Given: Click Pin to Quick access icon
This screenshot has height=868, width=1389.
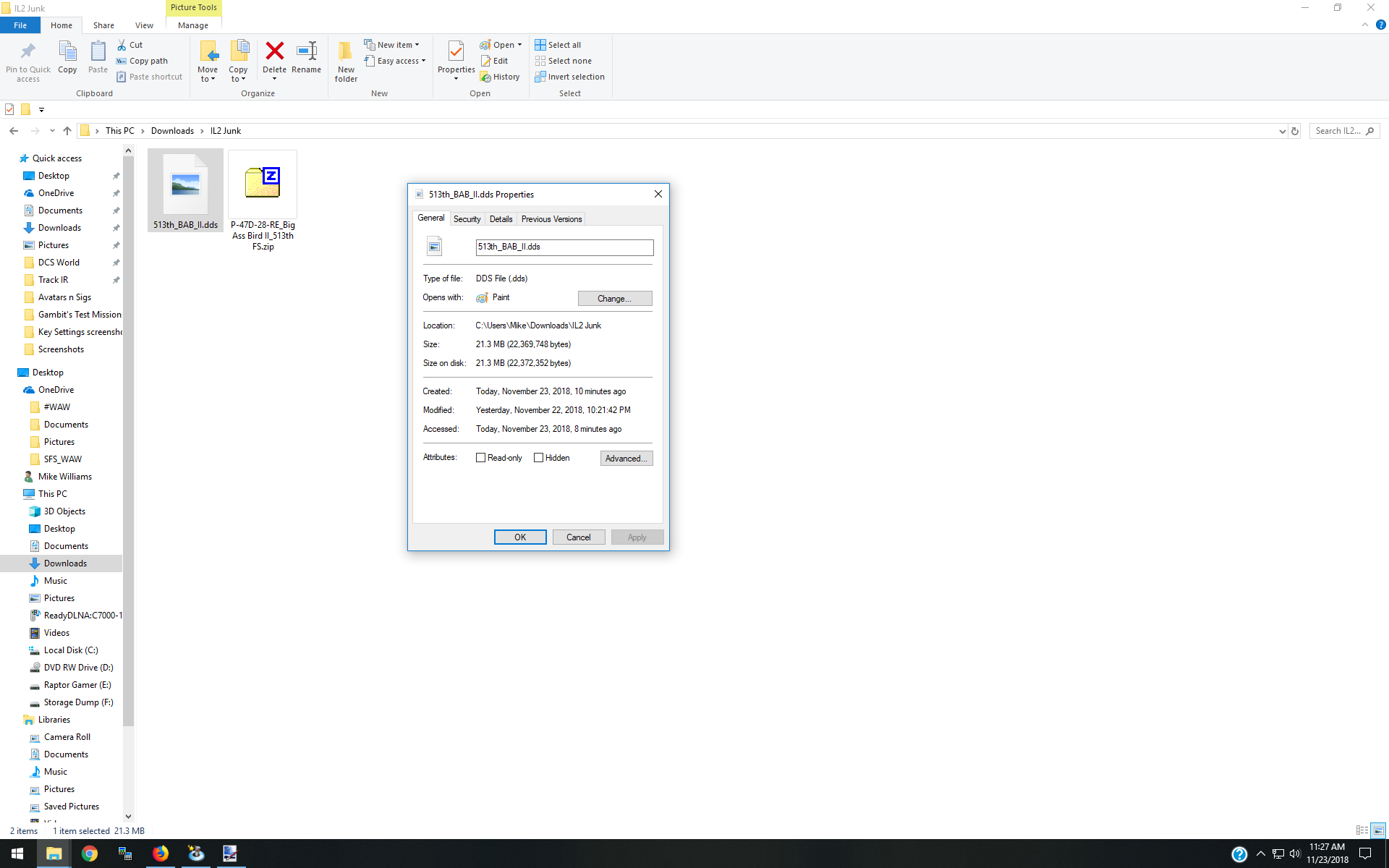Looking at the screenshot, I should click(28, 61).
